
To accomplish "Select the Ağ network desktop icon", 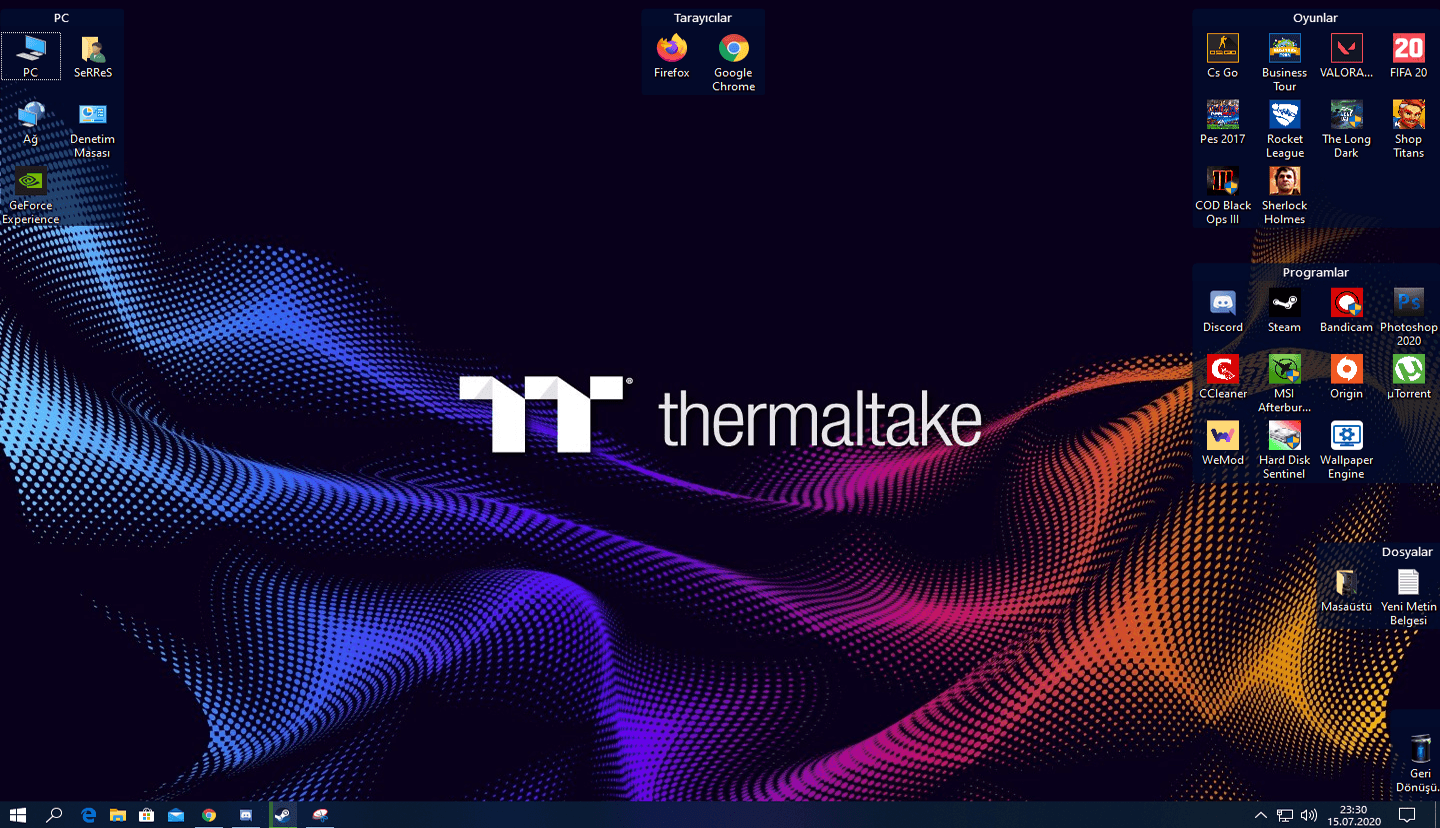I will pos(30,123).
